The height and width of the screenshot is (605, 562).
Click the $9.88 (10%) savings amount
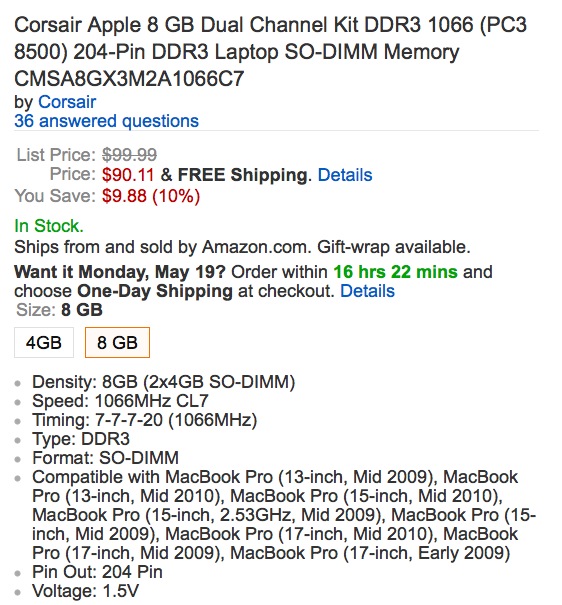coord(151,196)
